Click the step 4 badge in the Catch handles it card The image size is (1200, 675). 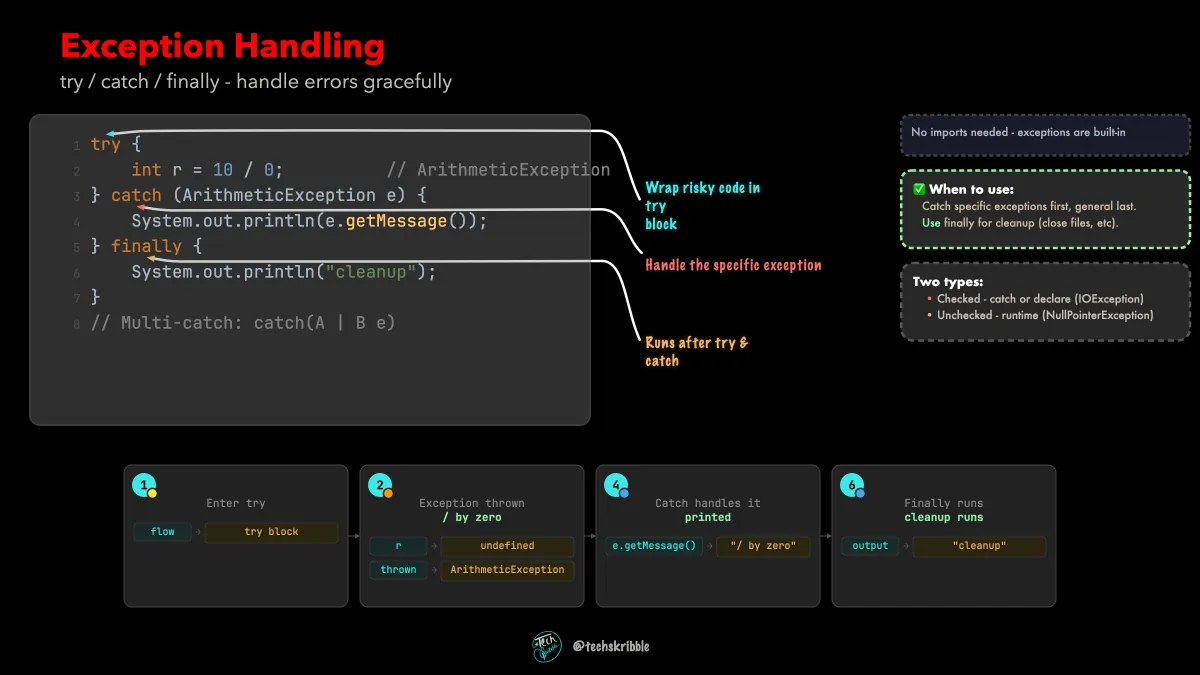pyautogui.click(x=616, y=486)
